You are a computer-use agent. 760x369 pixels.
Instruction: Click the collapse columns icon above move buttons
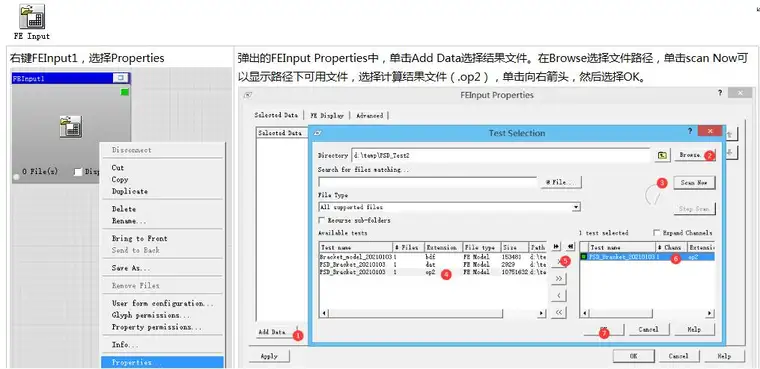click(x=570, y=247)
